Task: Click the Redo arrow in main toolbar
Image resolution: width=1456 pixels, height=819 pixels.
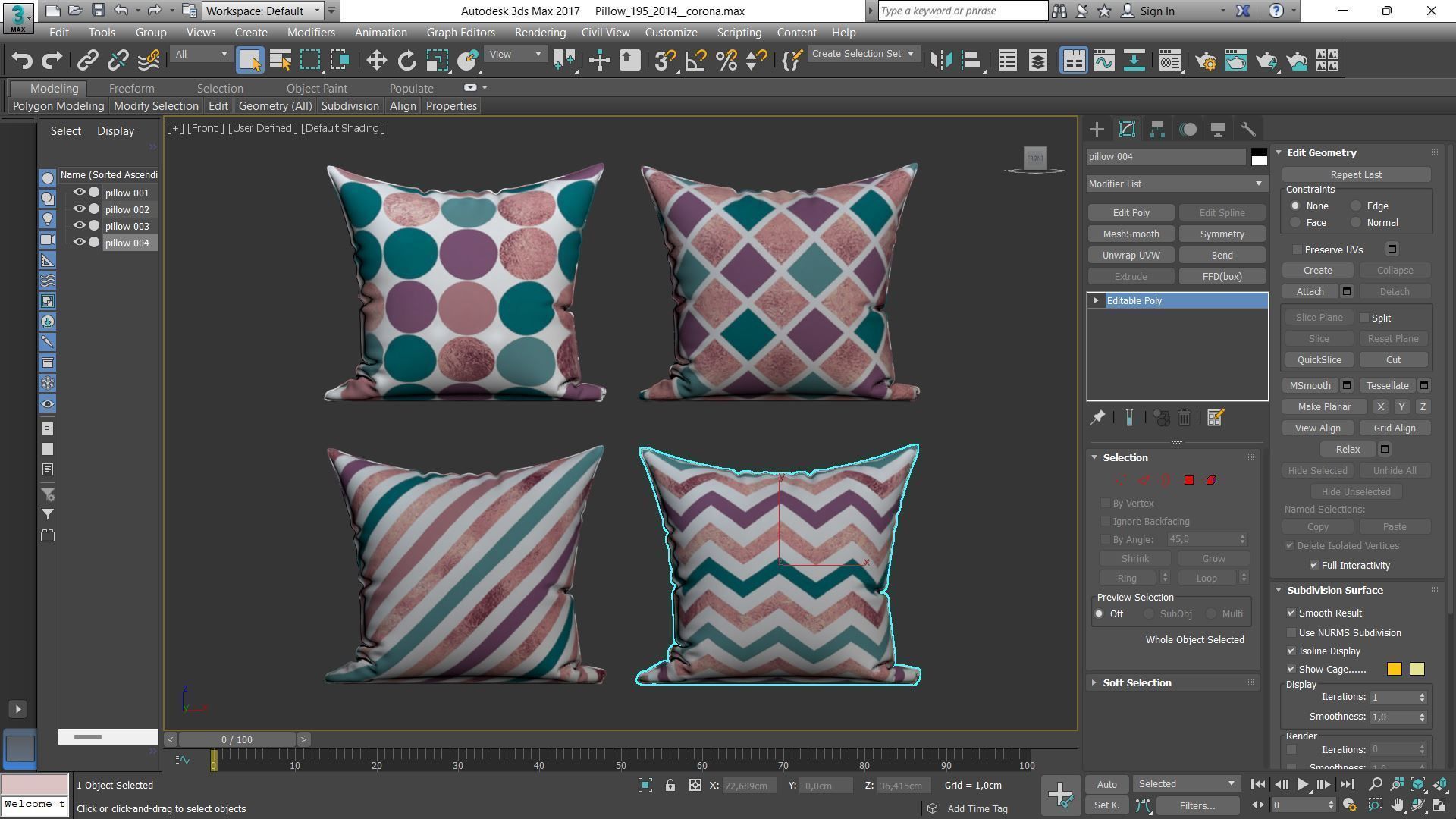Action: (x=52, y=61)
